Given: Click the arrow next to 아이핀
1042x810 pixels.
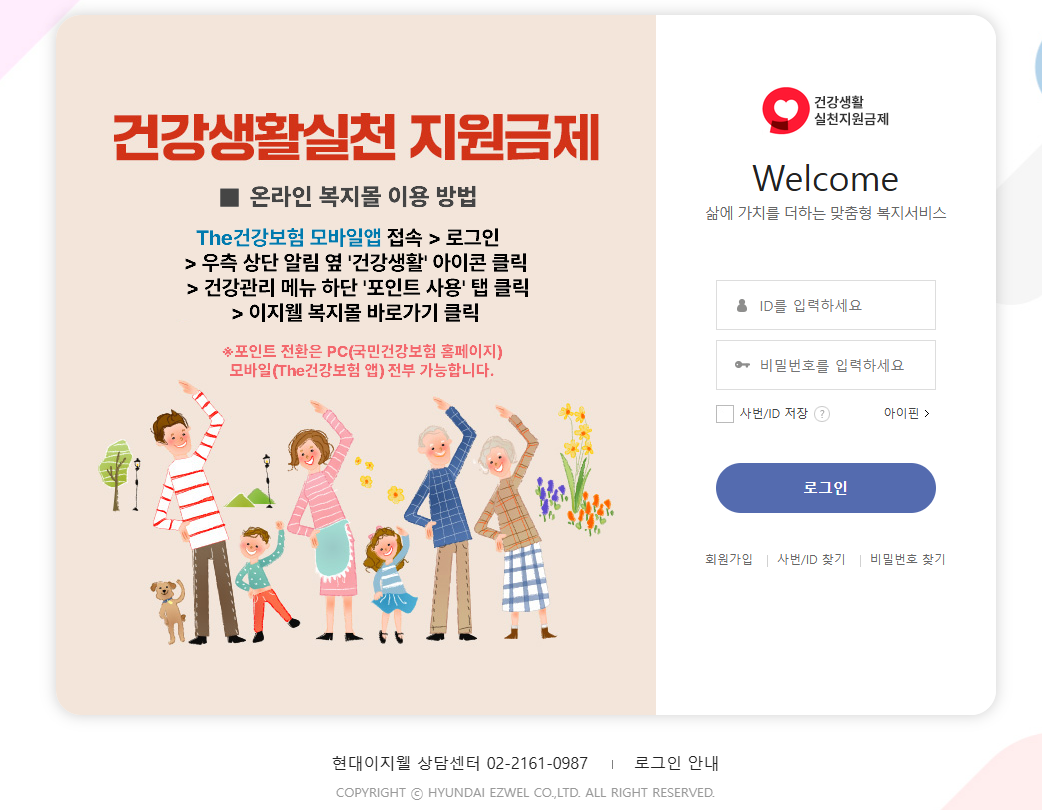Looking at the screenshot, I should point(927,413).
